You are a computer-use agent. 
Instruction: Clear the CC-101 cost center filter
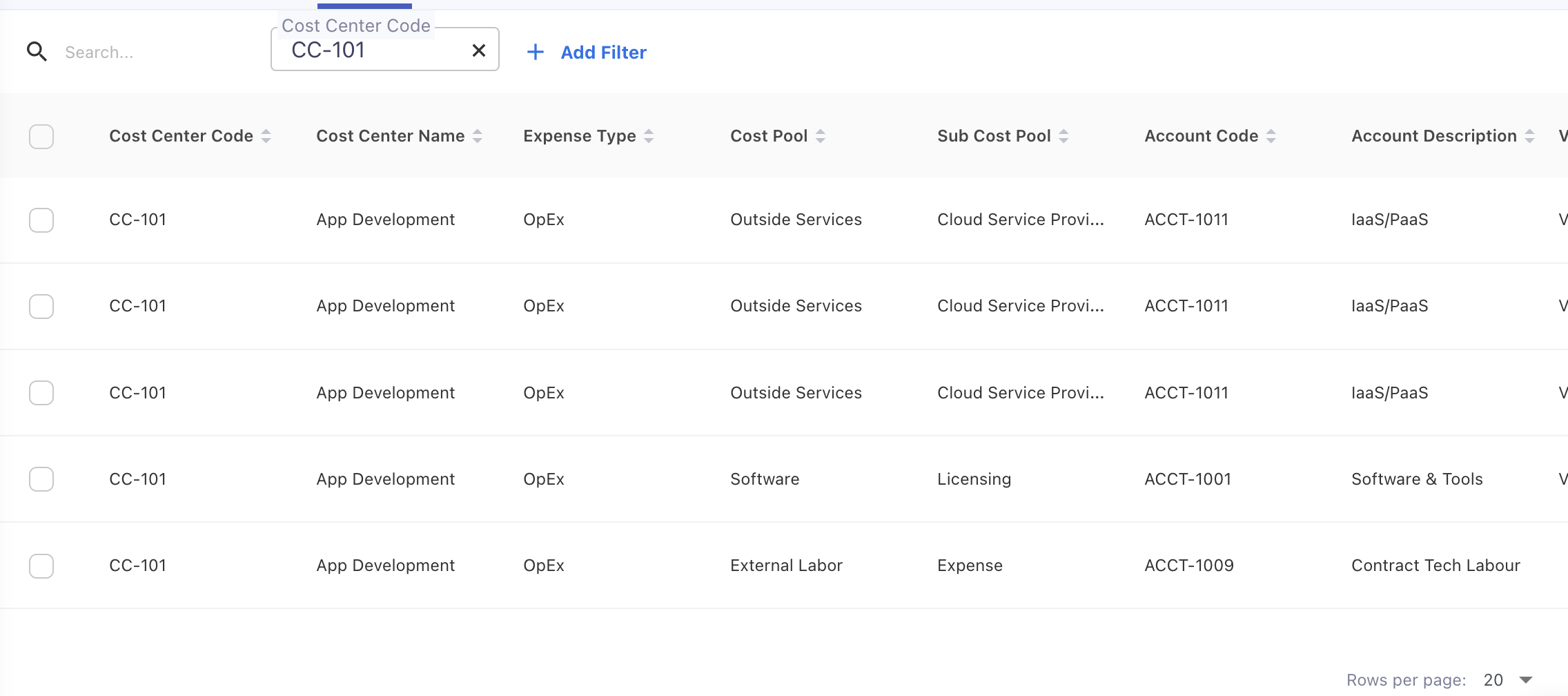(x=478, y=50)
